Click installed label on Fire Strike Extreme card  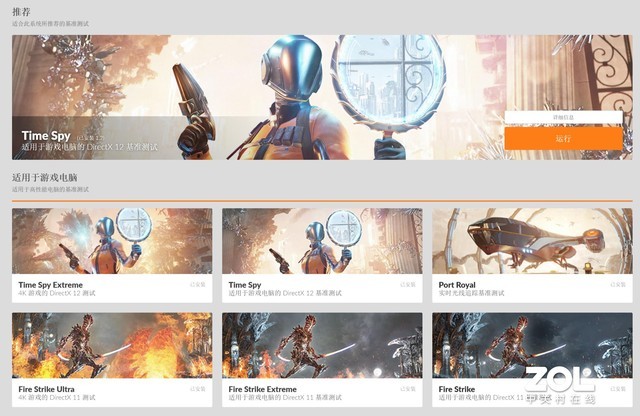pyautogui.click(x=408, y=389)
